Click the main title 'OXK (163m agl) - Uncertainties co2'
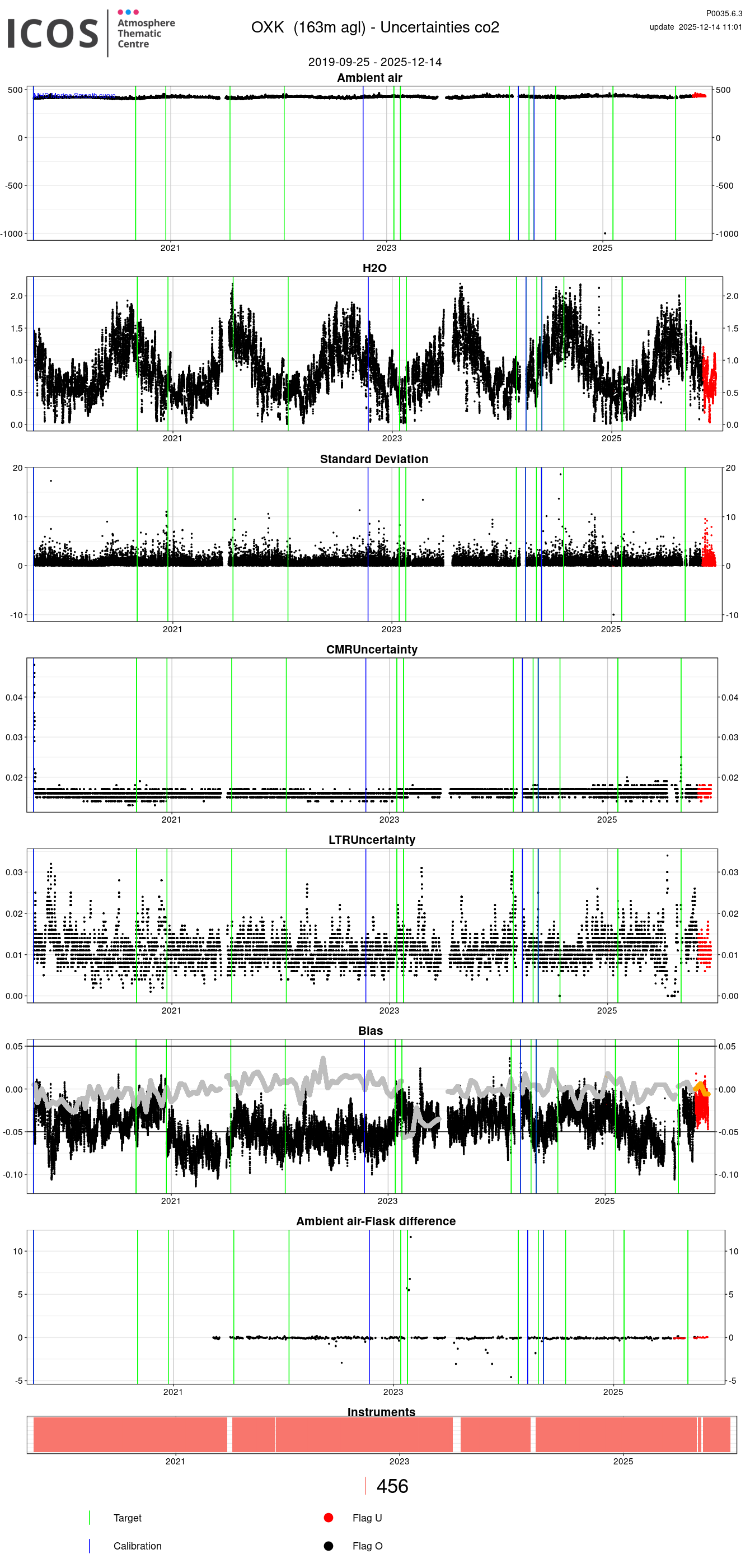Viewport: 750px width, 1568px height. pyautogui.click(x=374, y=27)
